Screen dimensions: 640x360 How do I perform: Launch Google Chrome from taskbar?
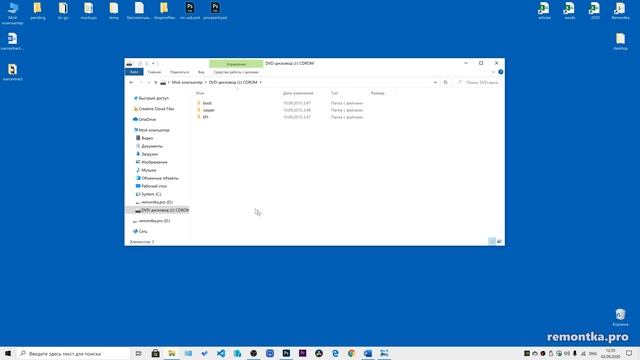(351, 353)
